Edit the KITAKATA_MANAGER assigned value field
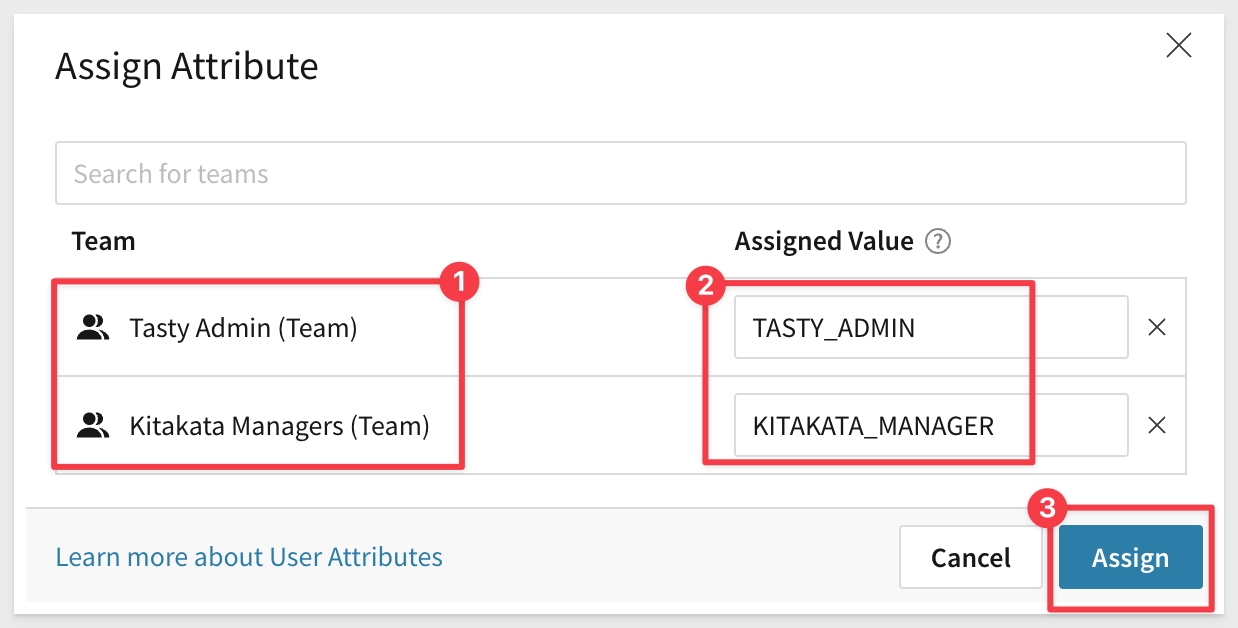This screenshot has height=628, width=1238. 930,426
